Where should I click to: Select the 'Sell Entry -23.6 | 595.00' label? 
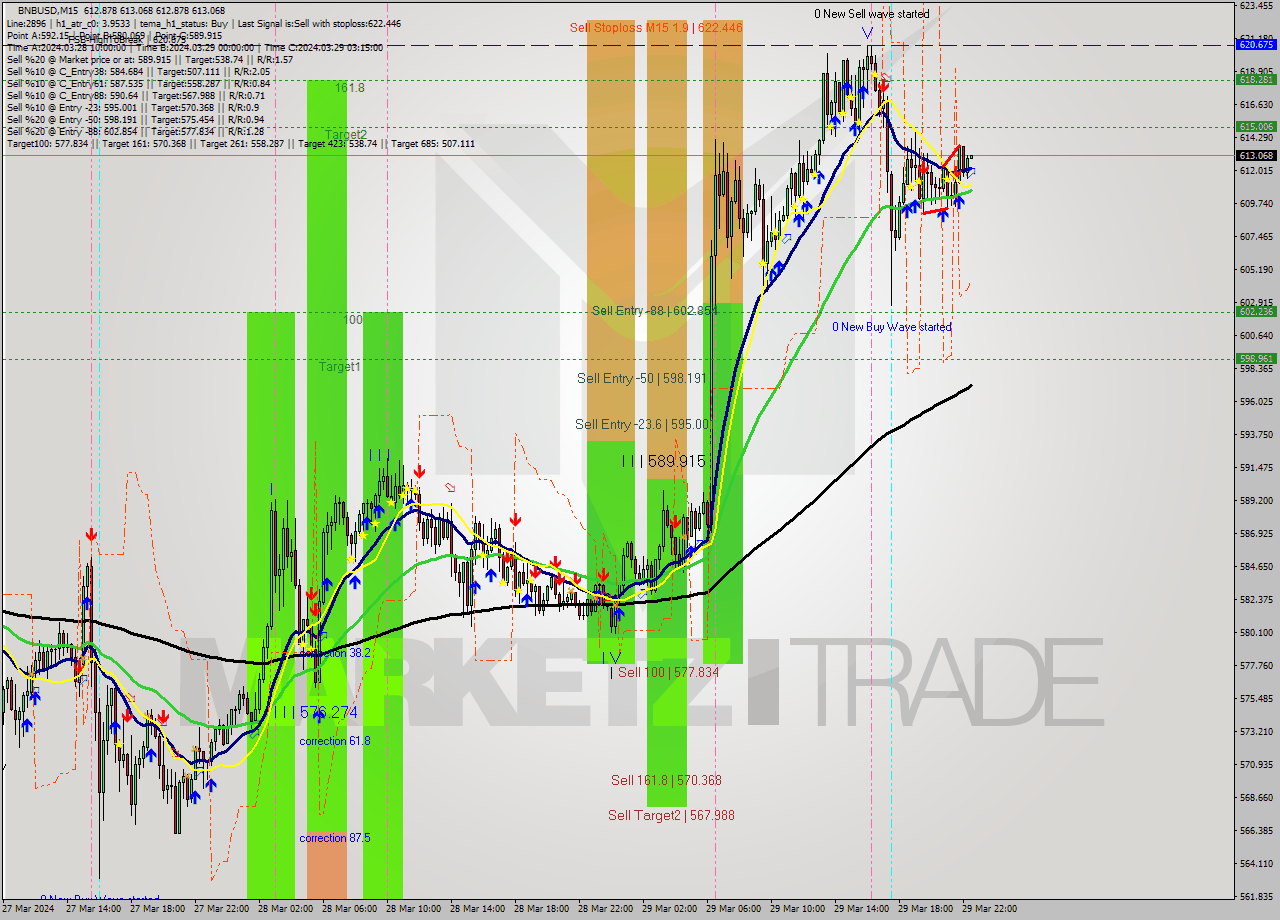point(642,424)
